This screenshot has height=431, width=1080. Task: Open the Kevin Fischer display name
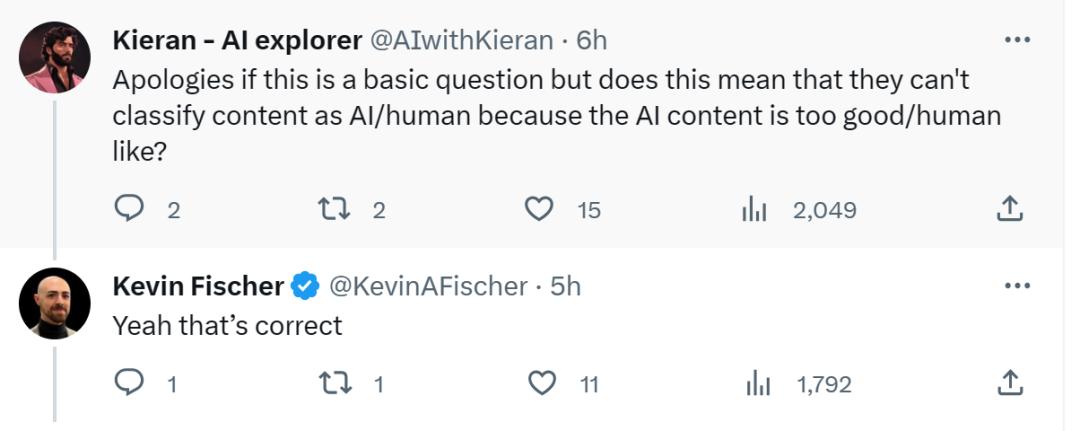(x=198, y=286)
